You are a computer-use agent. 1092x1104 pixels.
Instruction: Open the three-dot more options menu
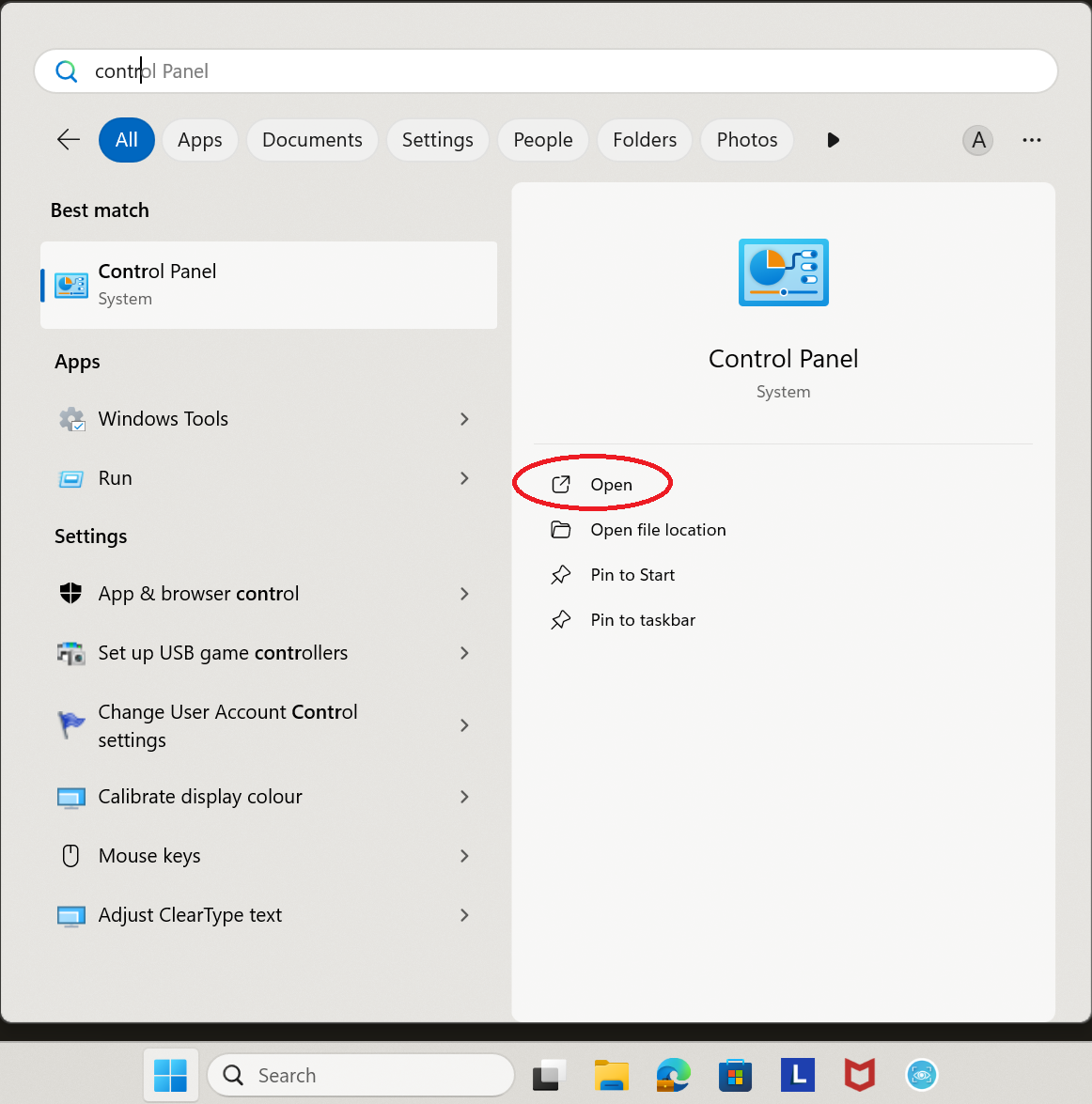pos(1031,140)
